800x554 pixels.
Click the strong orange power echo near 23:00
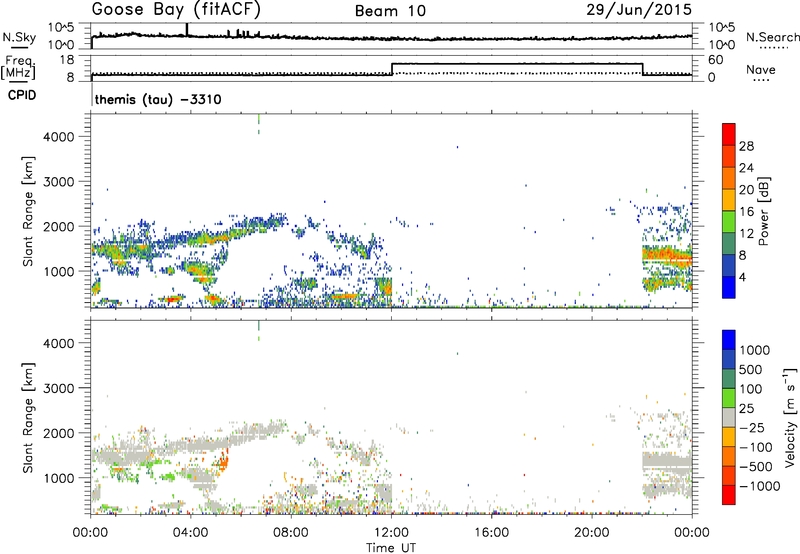(666, 254)
